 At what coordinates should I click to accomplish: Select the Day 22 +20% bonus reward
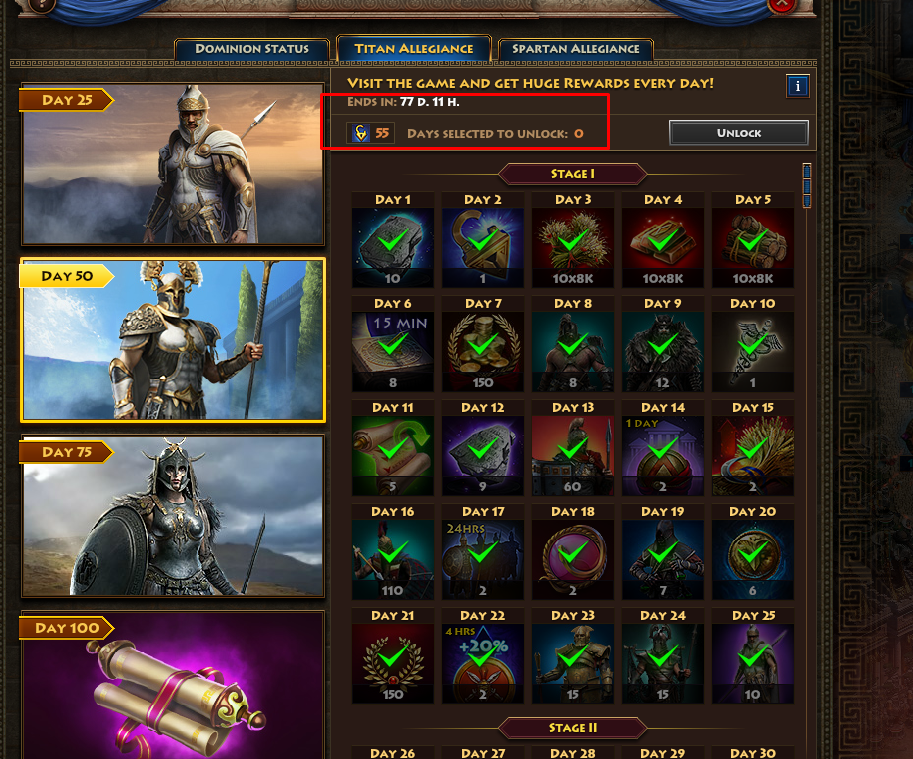482,664
